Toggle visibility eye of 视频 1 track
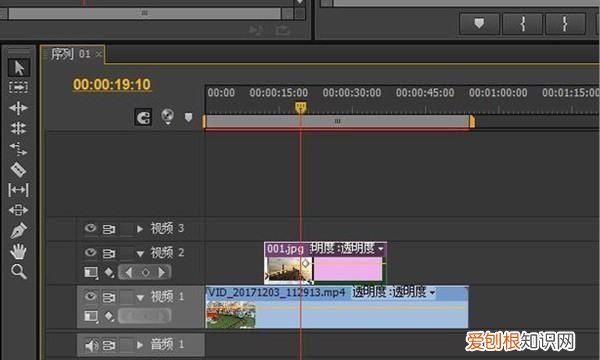600x360 pixels. 90,296
